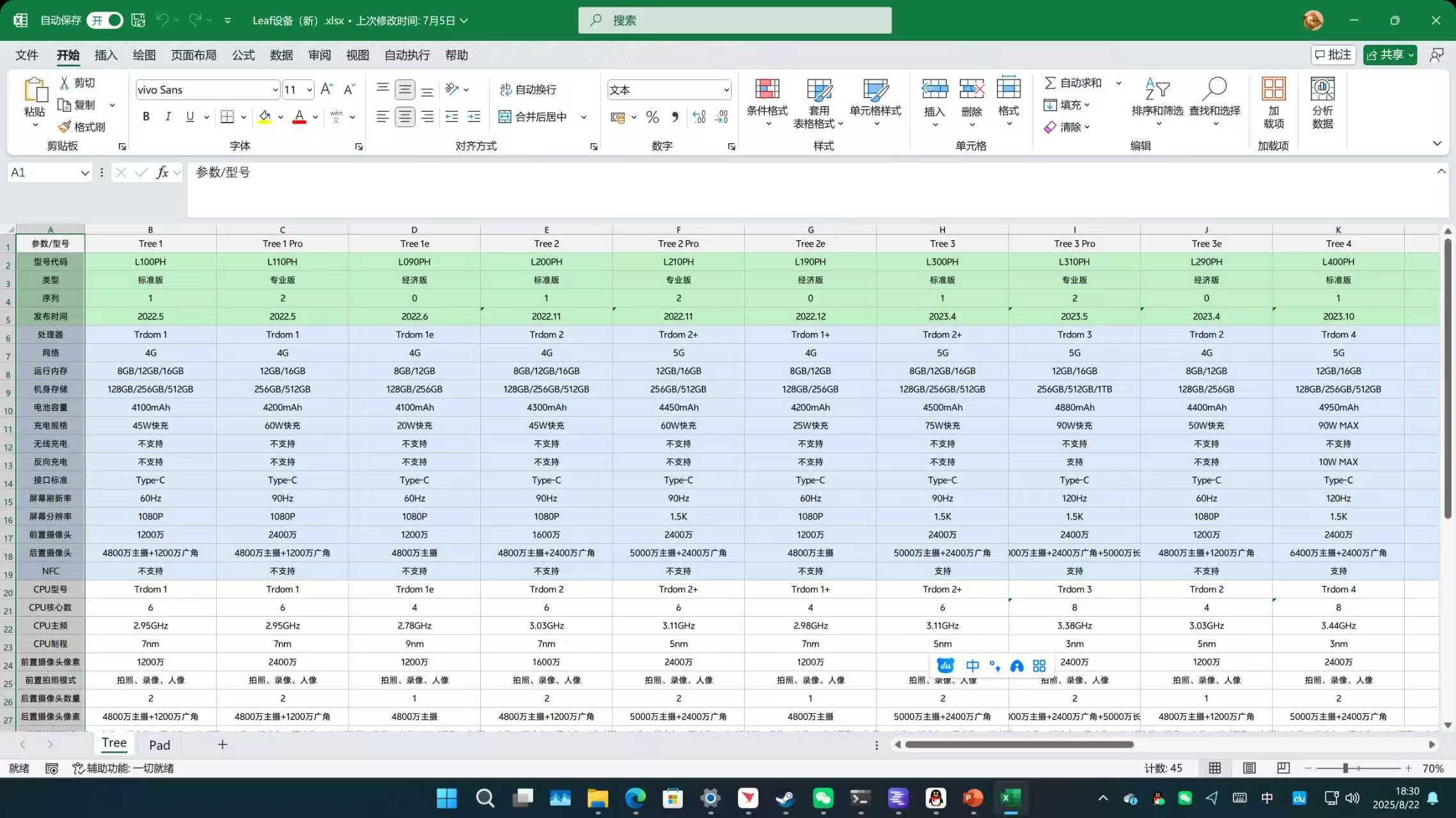The image size is (1456, 818).
Task: Toggle wrap text for cells
Action: 528,89
